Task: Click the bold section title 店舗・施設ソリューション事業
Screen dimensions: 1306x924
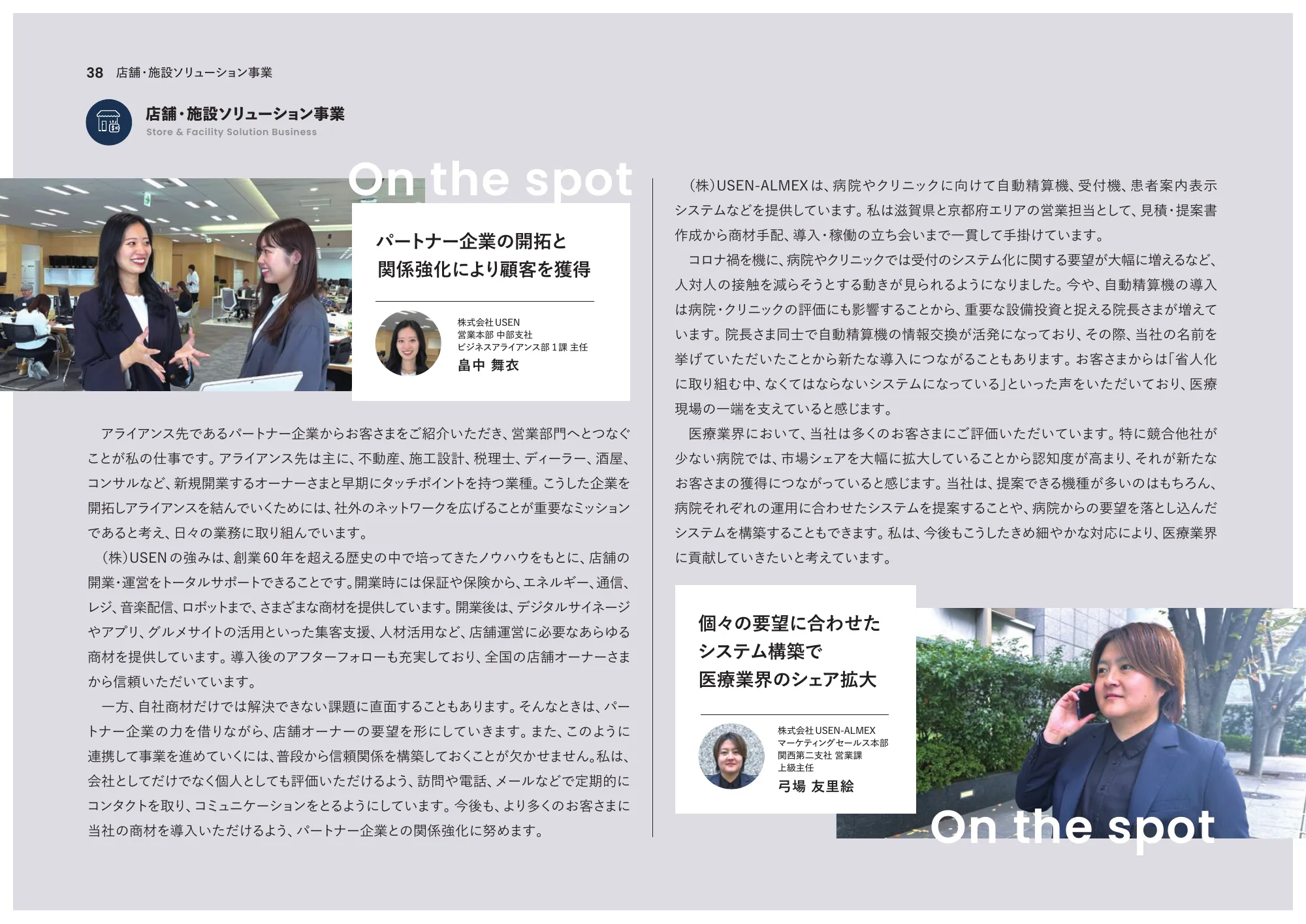Action: tap(245, 114)
